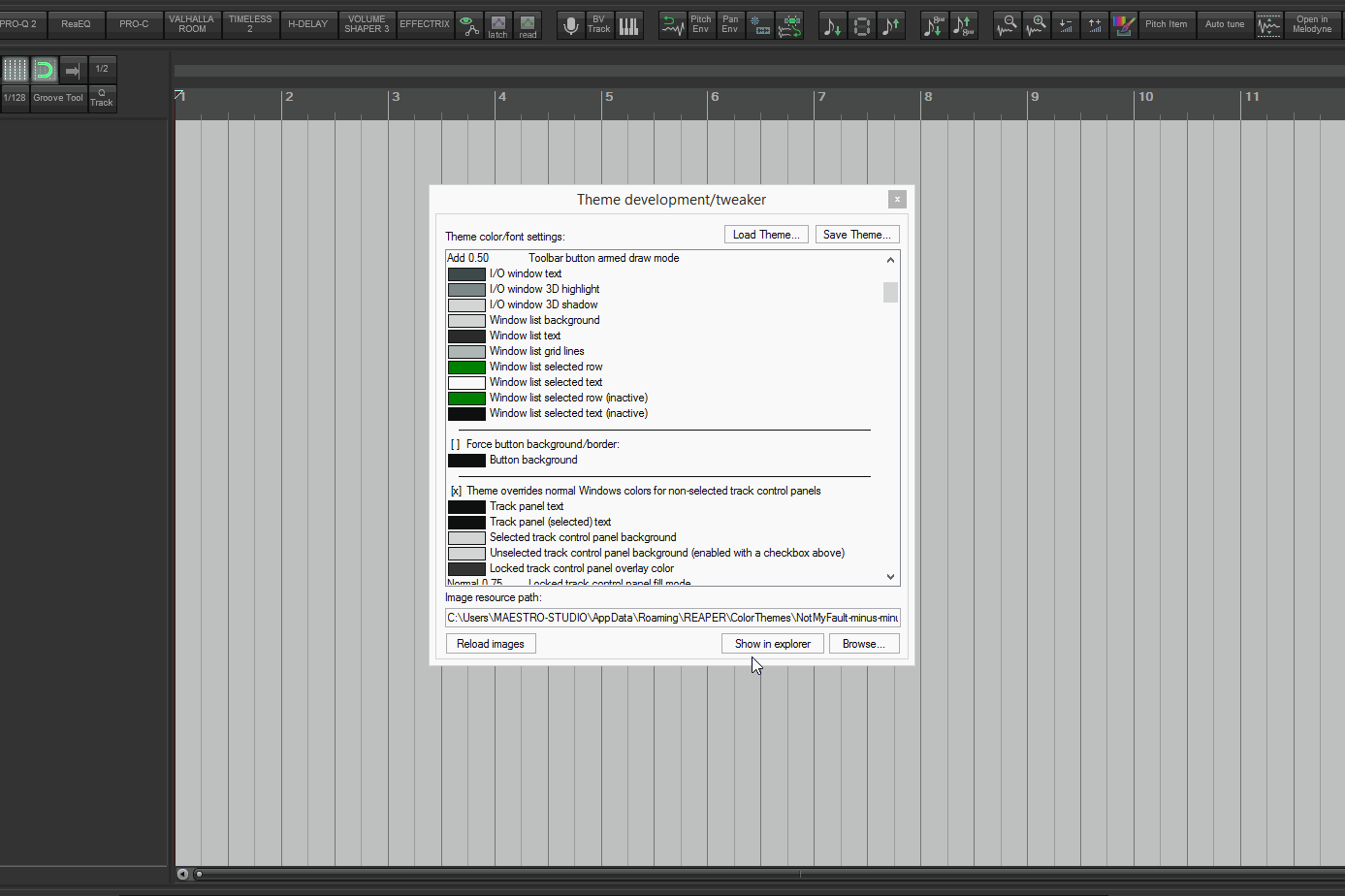
Task: Click Reload images button
Action: pyautogui.click(x=491, y=644)
